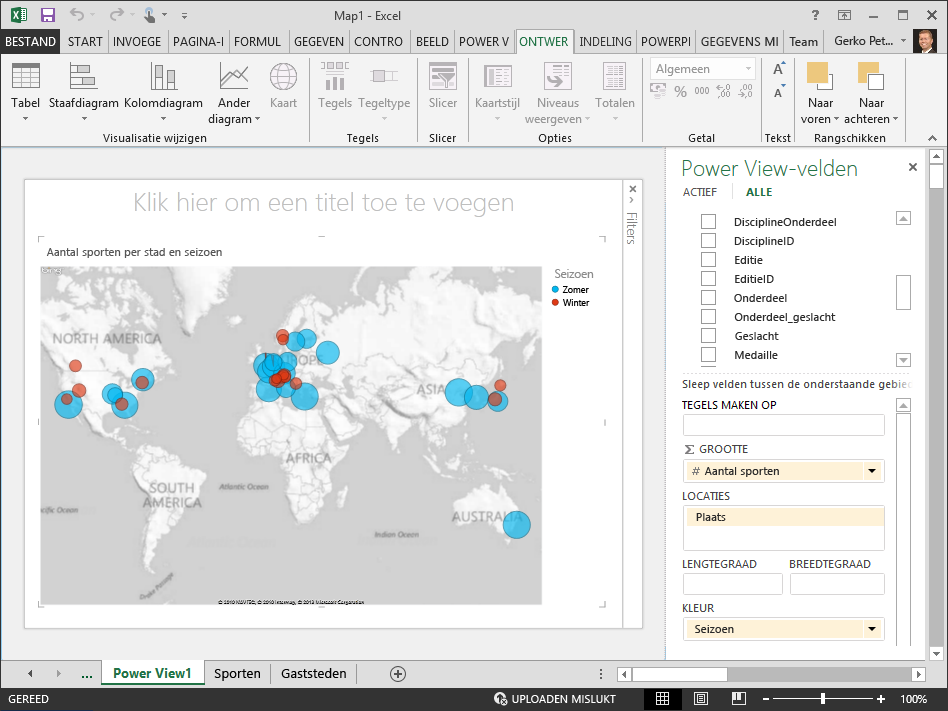Apply thousands separator format
Screen dimensions: 948x711
(701, 91)
